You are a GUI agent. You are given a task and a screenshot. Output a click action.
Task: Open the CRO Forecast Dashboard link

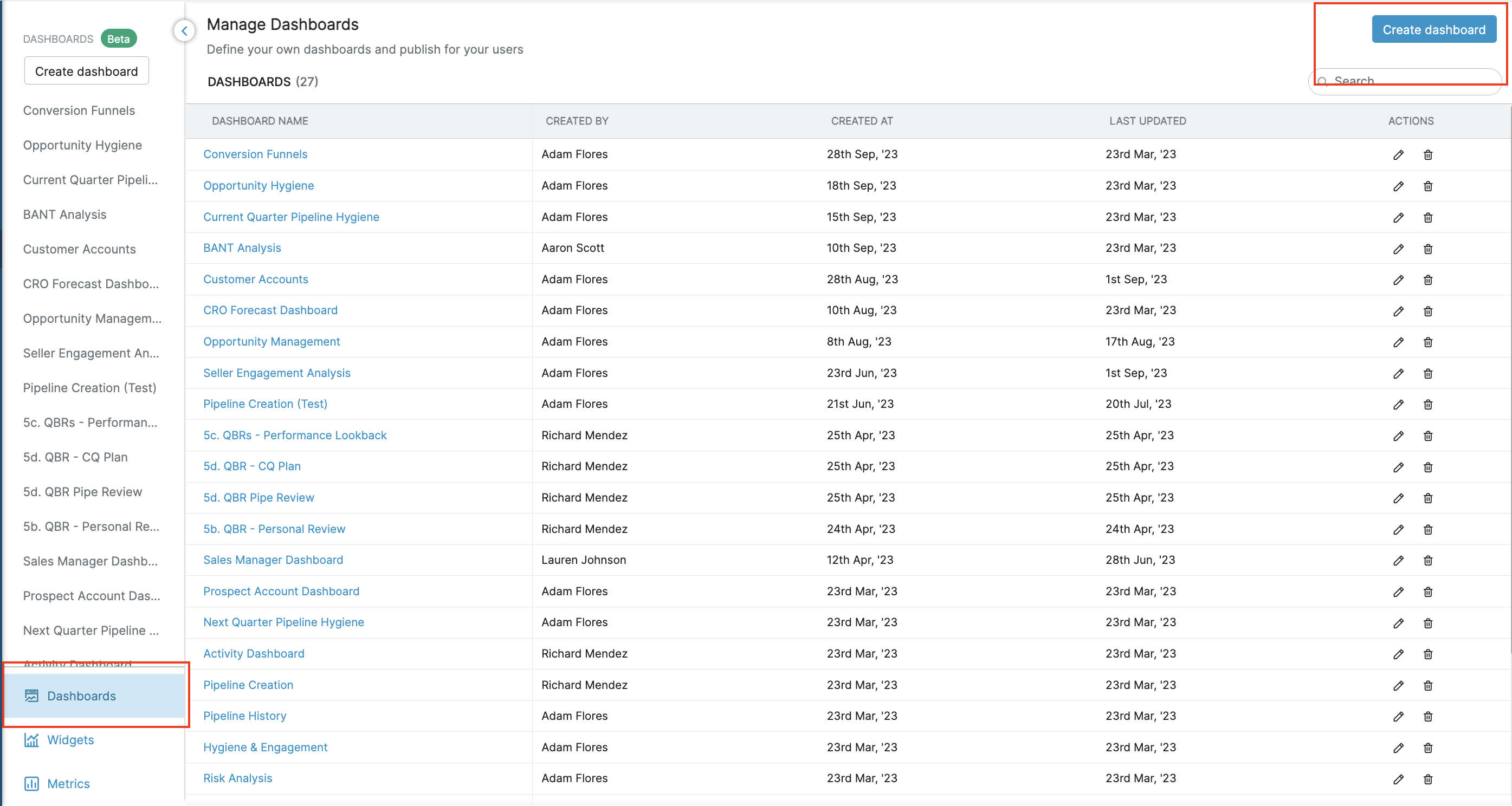click(x=270, y=310)
